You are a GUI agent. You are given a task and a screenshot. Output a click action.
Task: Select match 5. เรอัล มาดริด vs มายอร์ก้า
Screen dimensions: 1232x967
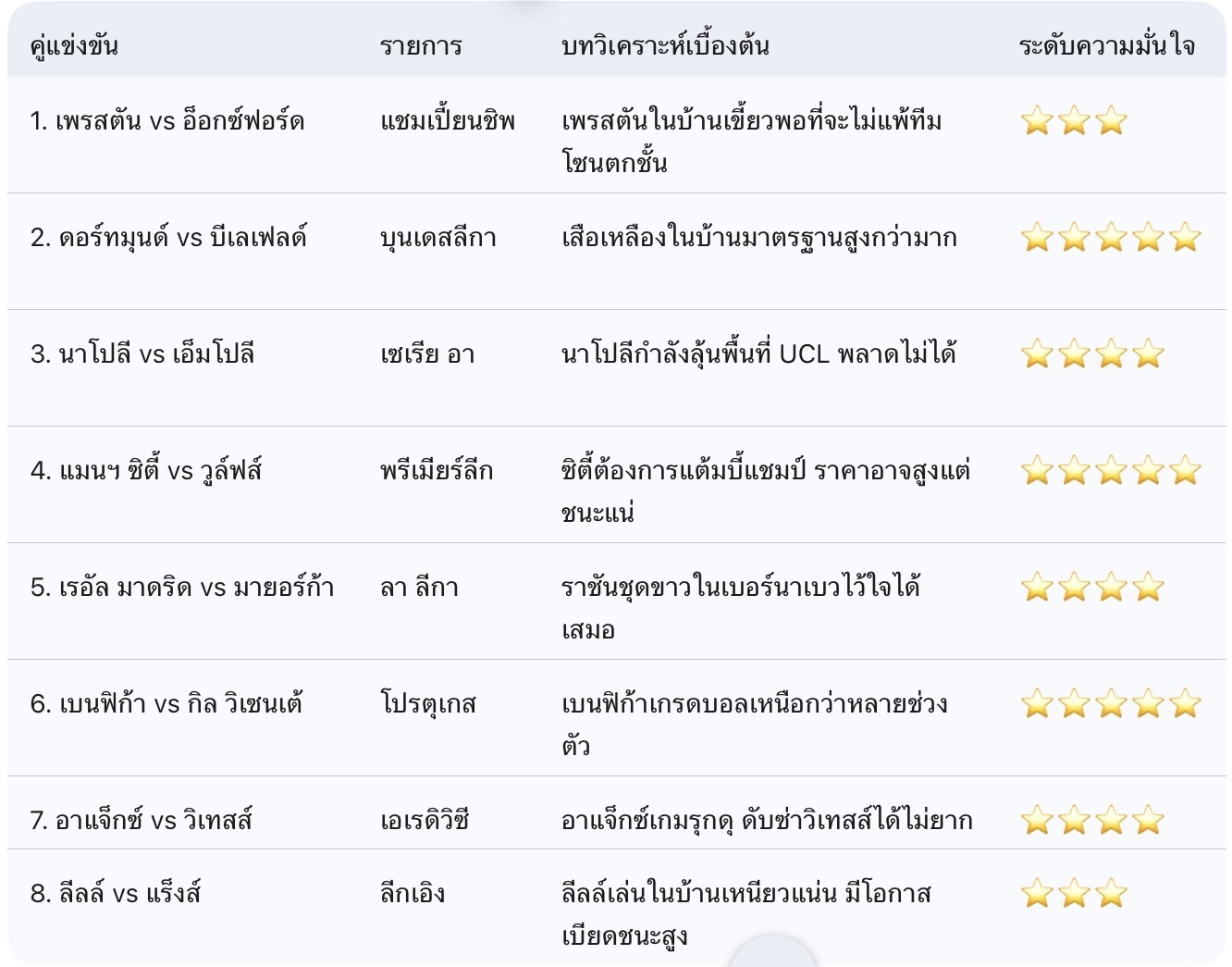point(182,588)
